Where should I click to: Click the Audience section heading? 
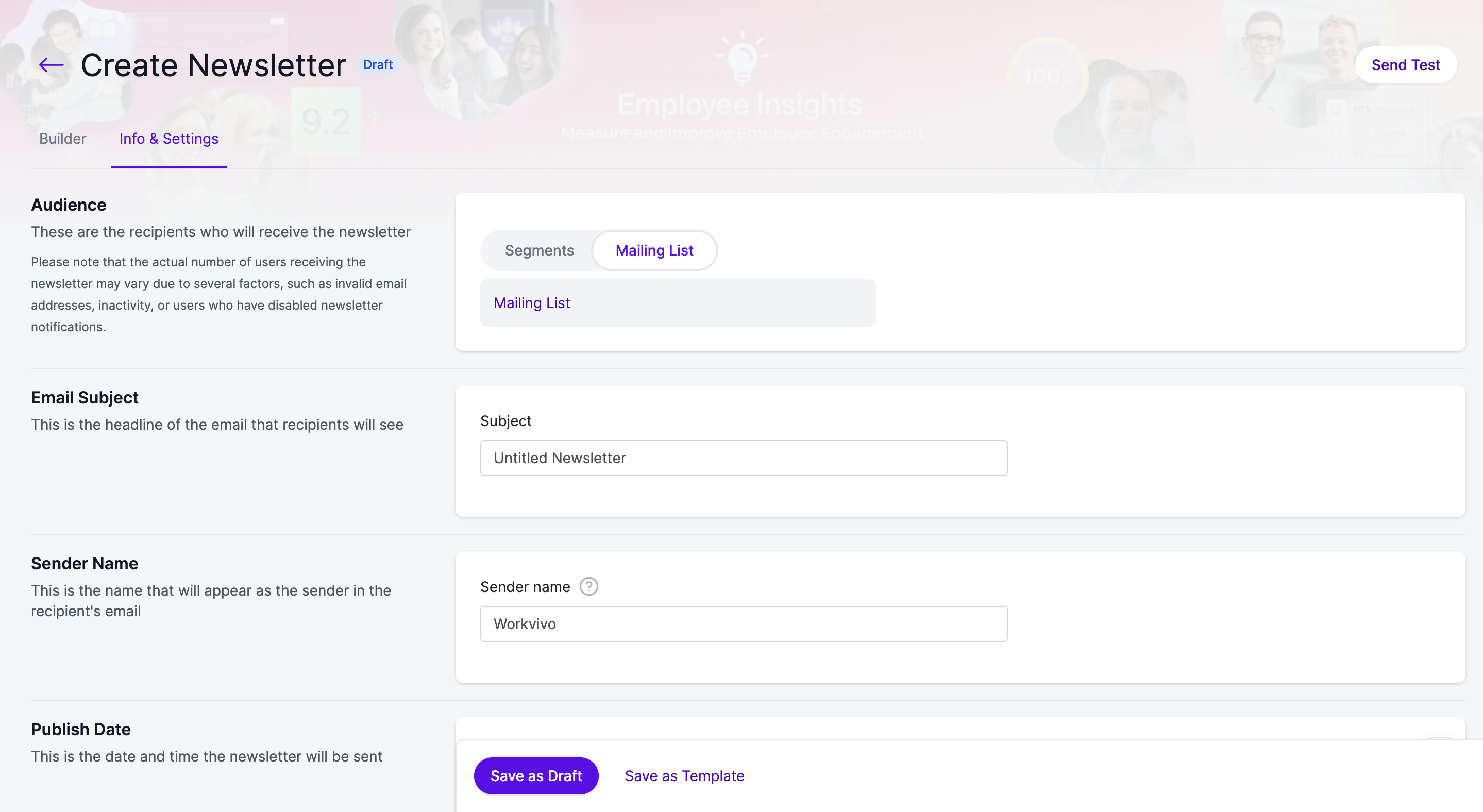(69, 205)
